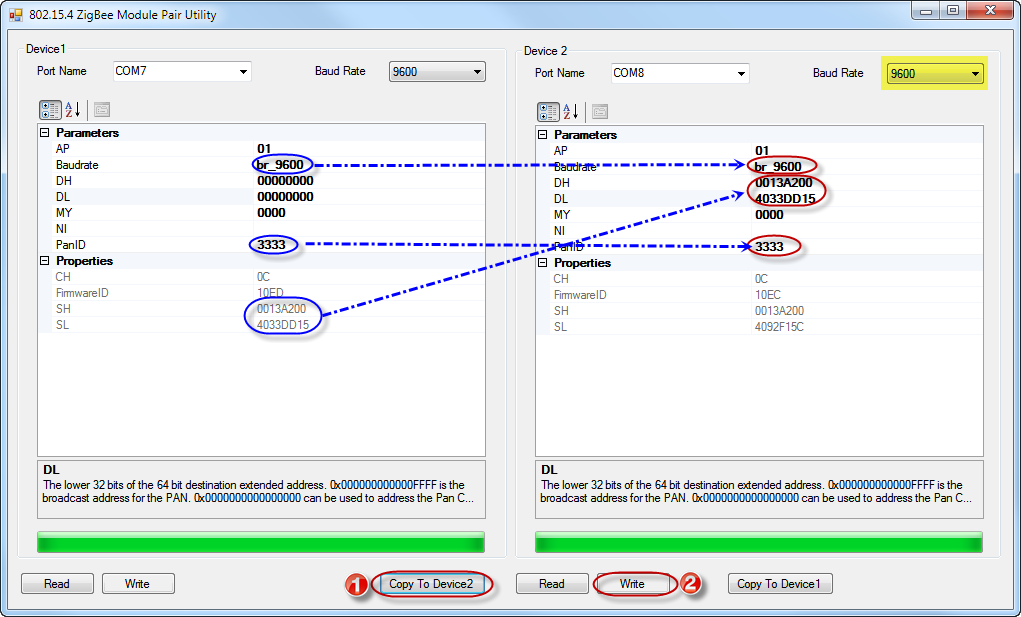The width and height of the screenshot is (1021, 617).
Task: Select Device1 CH row value 0C
Action: coord(263,277)
